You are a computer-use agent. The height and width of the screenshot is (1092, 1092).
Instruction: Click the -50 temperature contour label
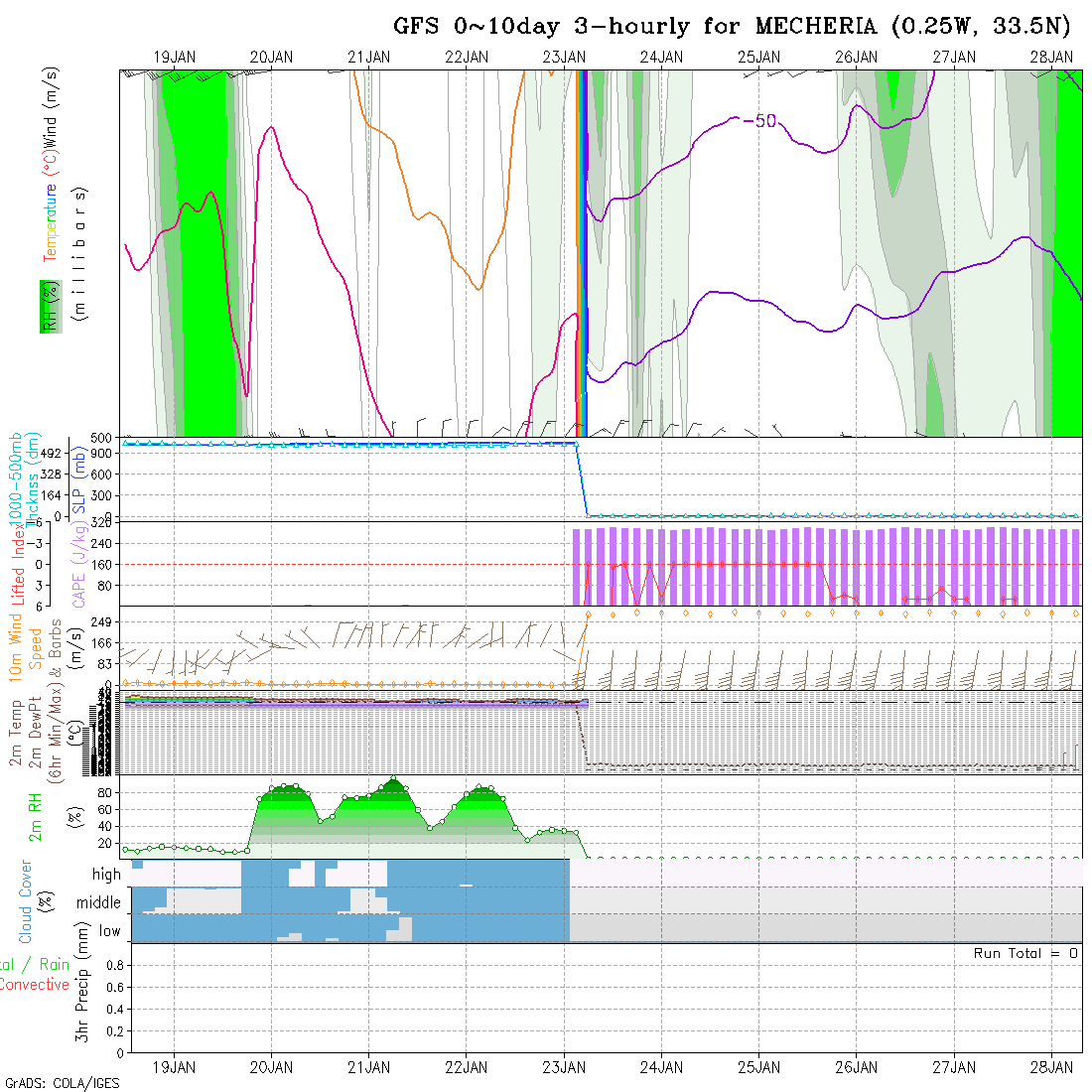pos(759,121)
